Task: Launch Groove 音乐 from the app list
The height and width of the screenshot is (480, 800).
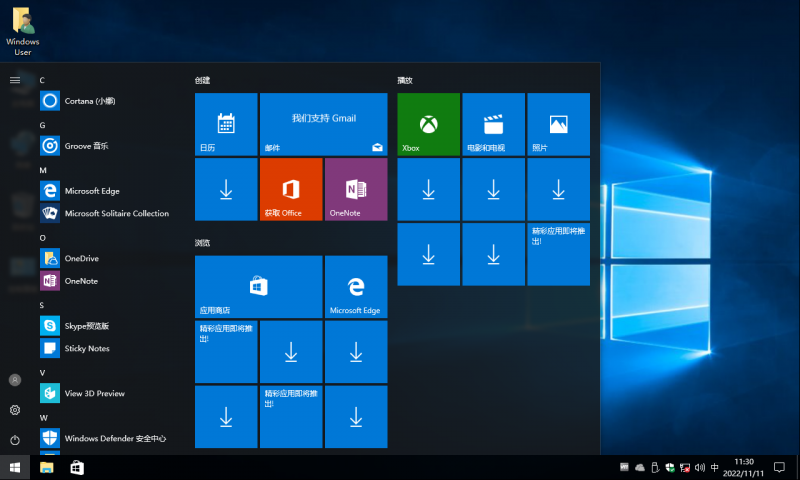Action: pyautogui.click(x=110, y=146)
